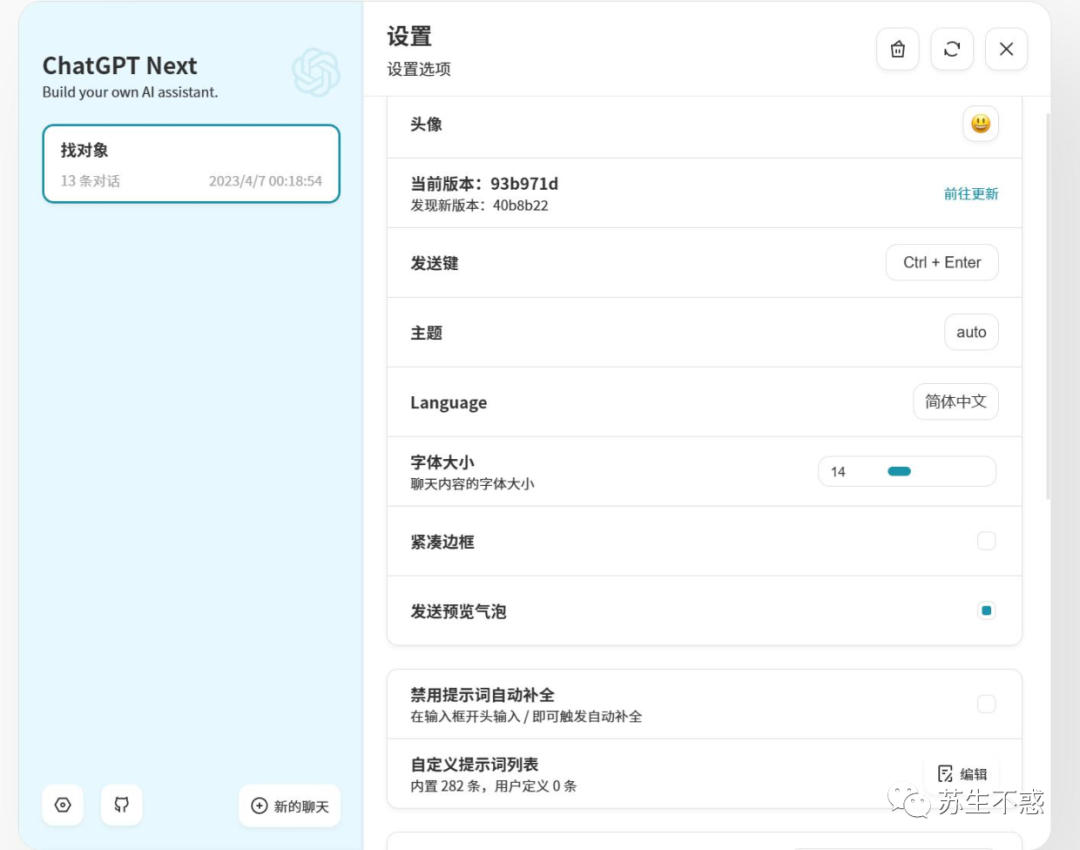Uncheck the 发送预览气泡 checkbox
The image size is (1080, 850).
coord(986,610)
